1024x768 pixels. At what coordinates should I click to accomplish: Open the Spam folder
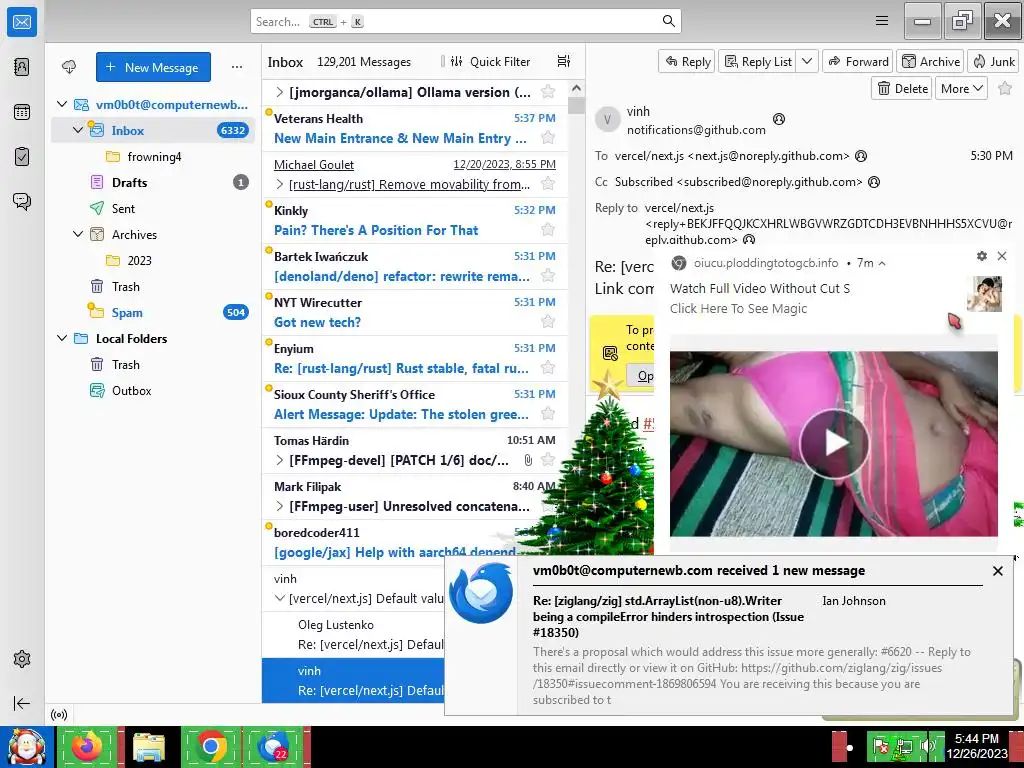[127, 312]
